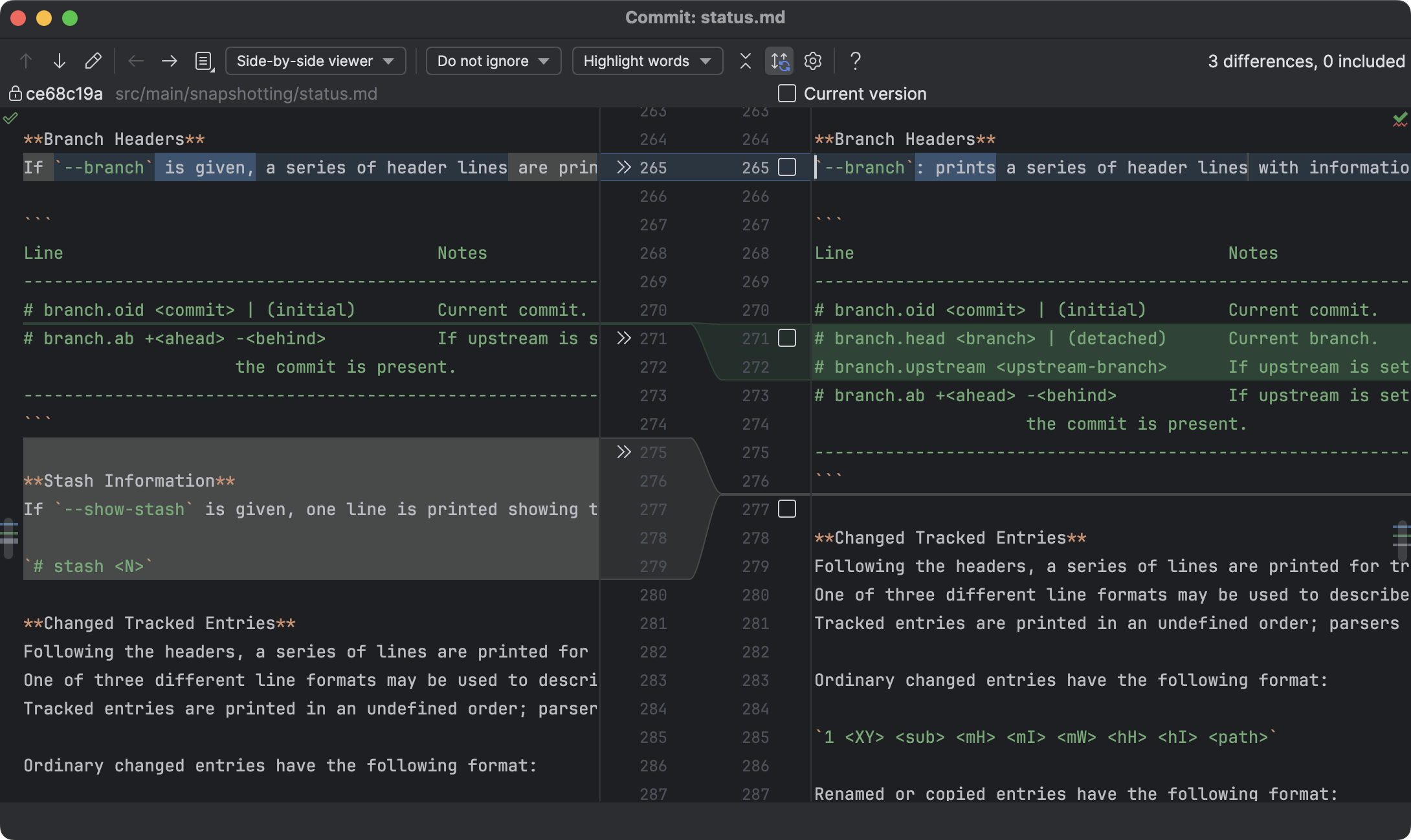Image resolution: width=1411 pixels, height=840 pixels.
Task: Click the src/main/snapshotting/status.md path
Action: pos(247,93)
